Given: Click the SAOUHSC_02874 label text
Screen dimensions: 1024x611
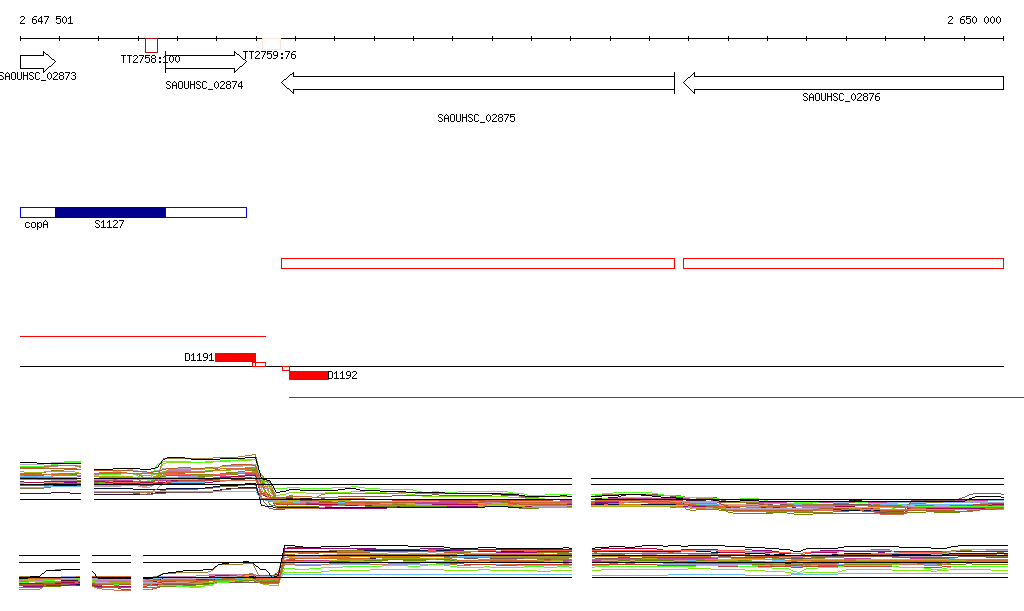Looking at the screenshot, I should 204,86.
